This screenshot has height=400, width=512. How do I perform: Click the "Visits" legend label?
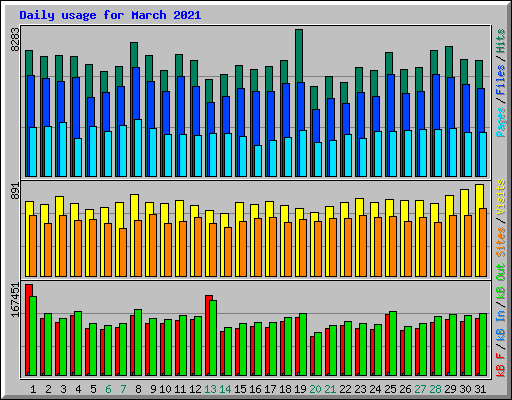pos(501,197)
